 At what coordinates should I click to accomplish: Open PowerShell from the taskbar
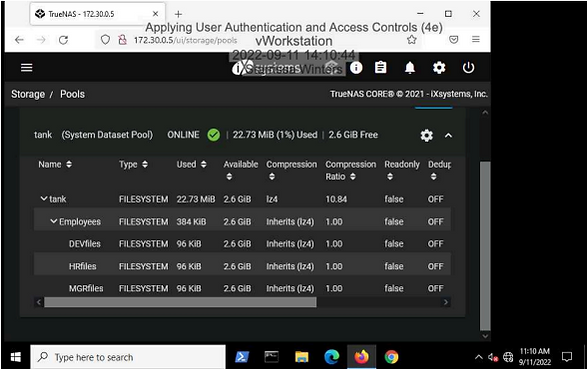tap(242, 357)
